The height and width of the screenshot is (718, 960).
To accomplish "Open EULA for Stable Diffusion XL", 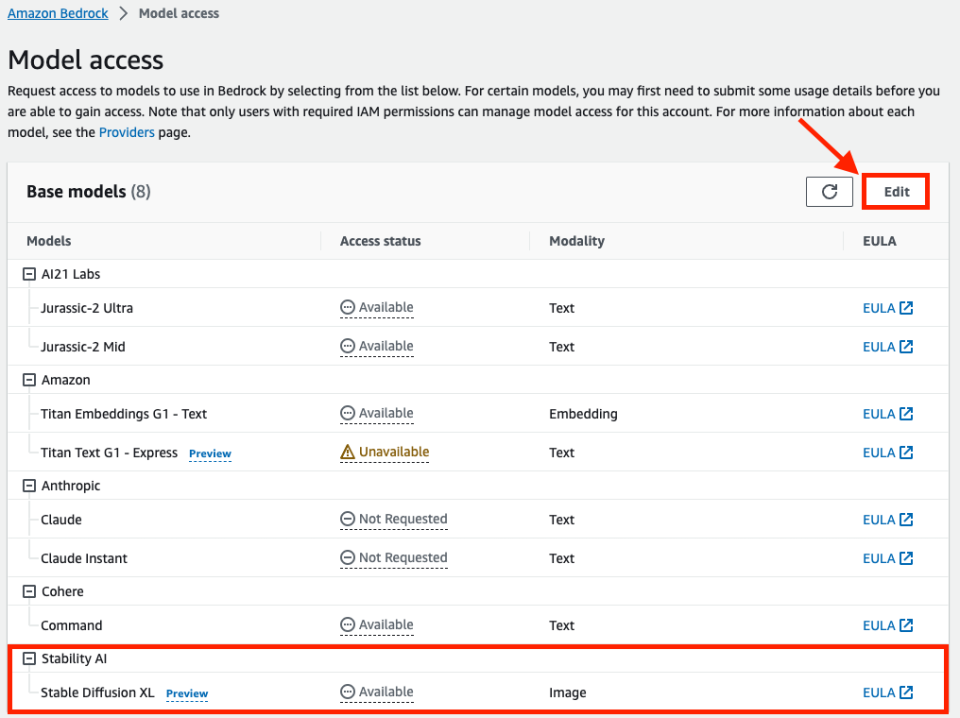I will (x=887, y=693).
